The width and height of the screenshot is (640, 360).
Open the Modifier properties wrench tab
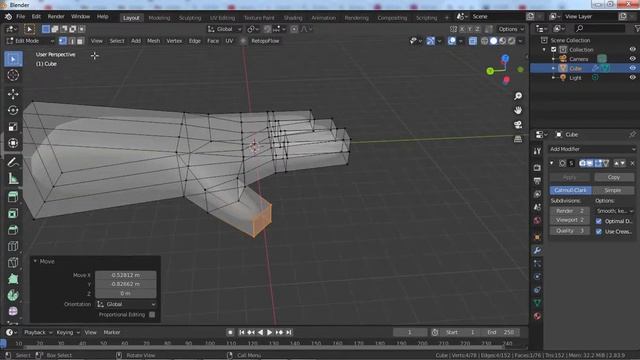pos(537,250)
